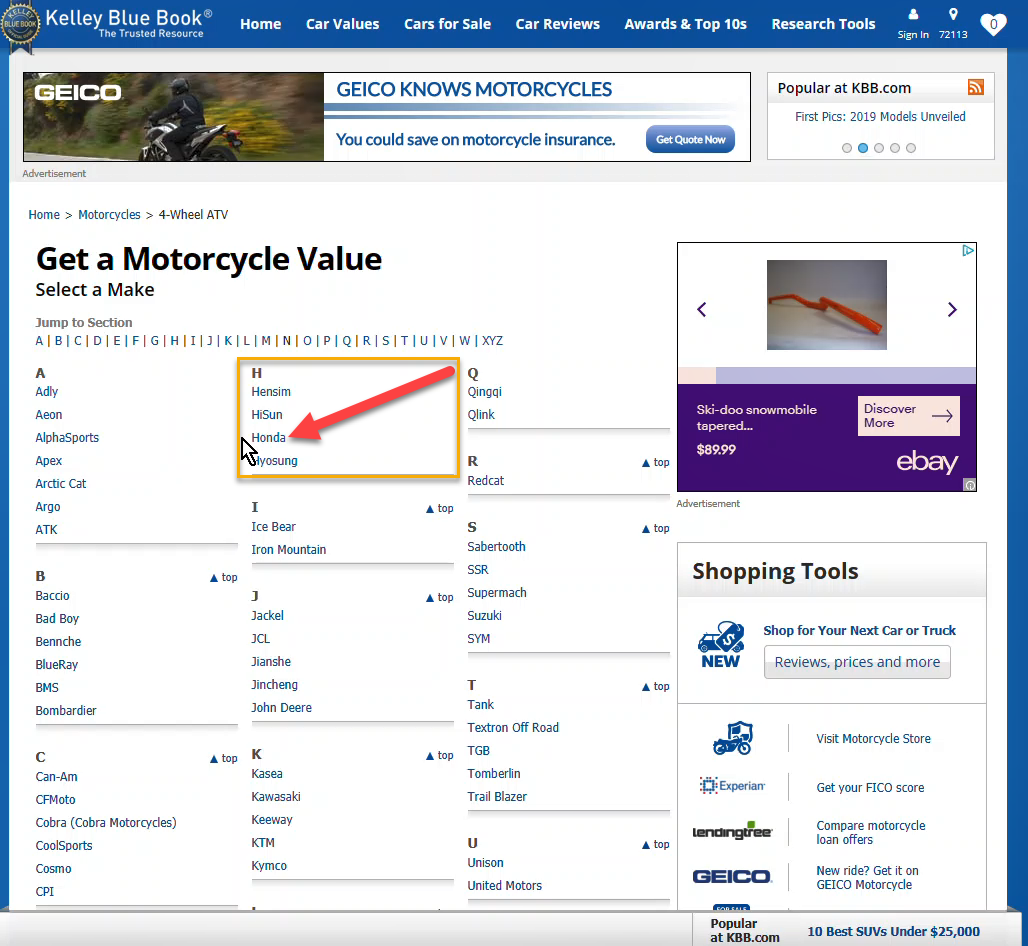1028x946 pixels.
Task: Open Motorcycles breadcrumb link
Action: (x=109, y=214)
